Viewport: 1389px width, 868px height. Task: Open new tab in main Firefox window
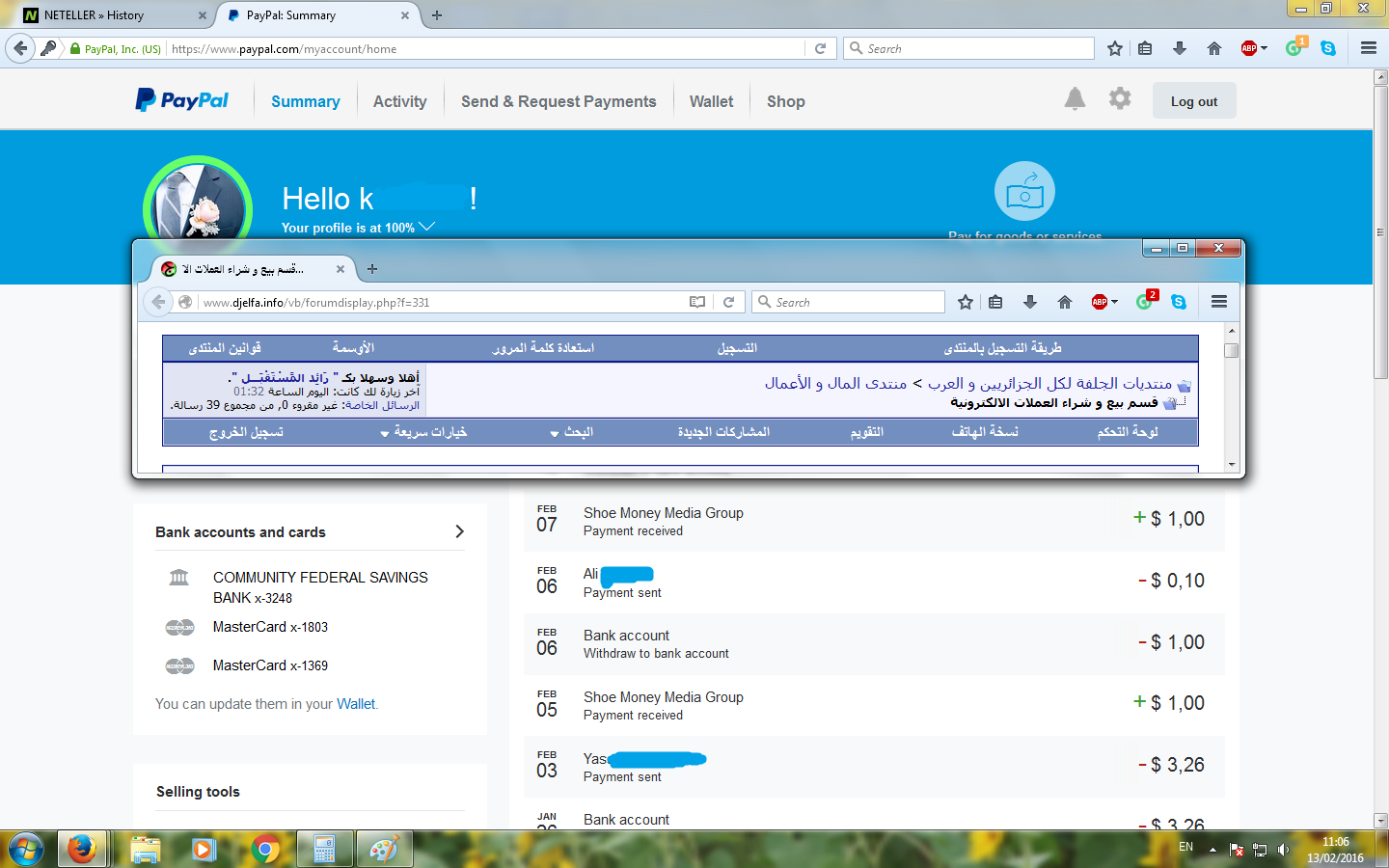(x=437, y=15)
